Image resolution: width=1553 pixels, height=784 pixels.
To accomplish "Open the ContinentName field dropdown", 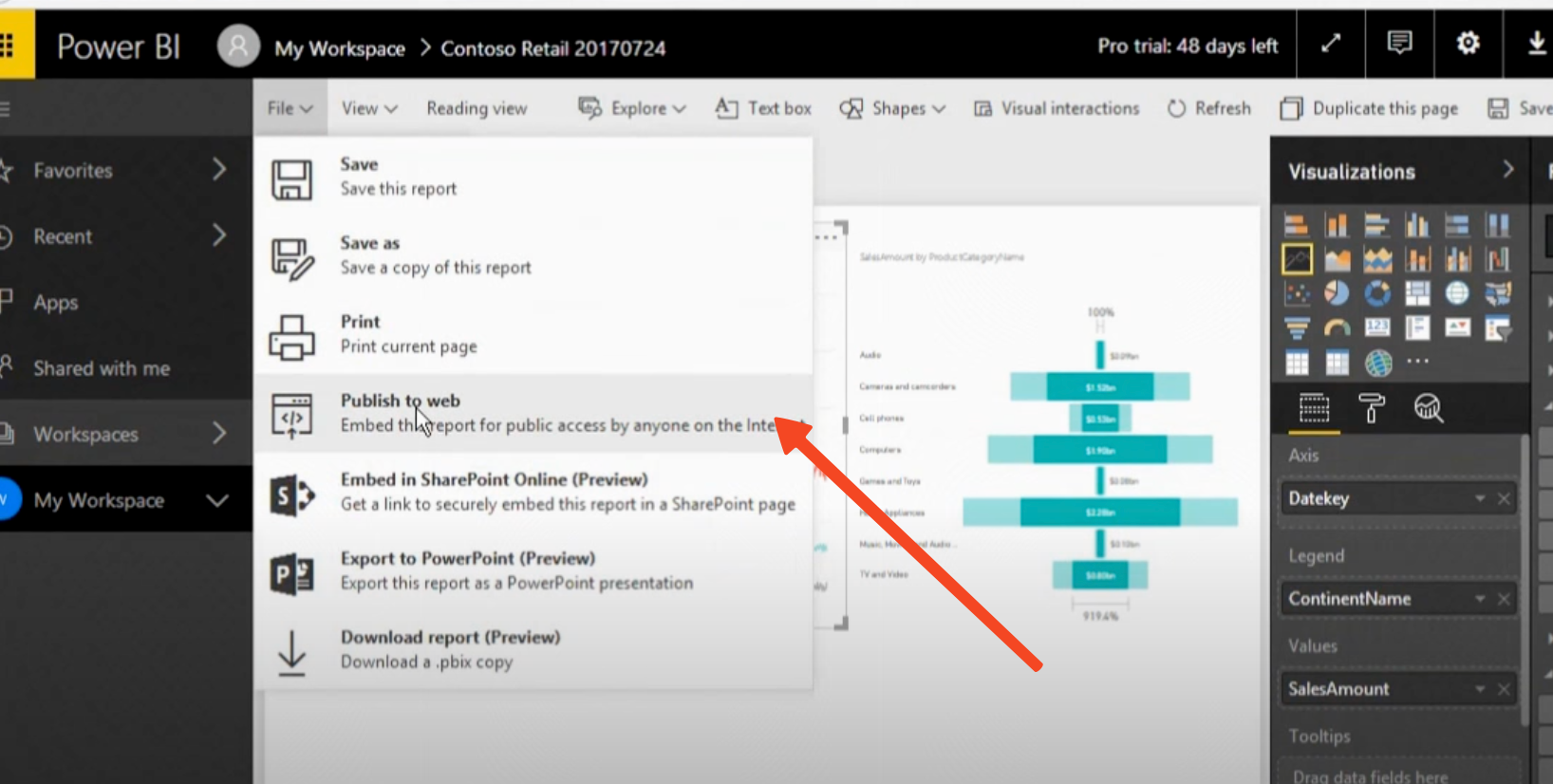I will coord(1480,599).
